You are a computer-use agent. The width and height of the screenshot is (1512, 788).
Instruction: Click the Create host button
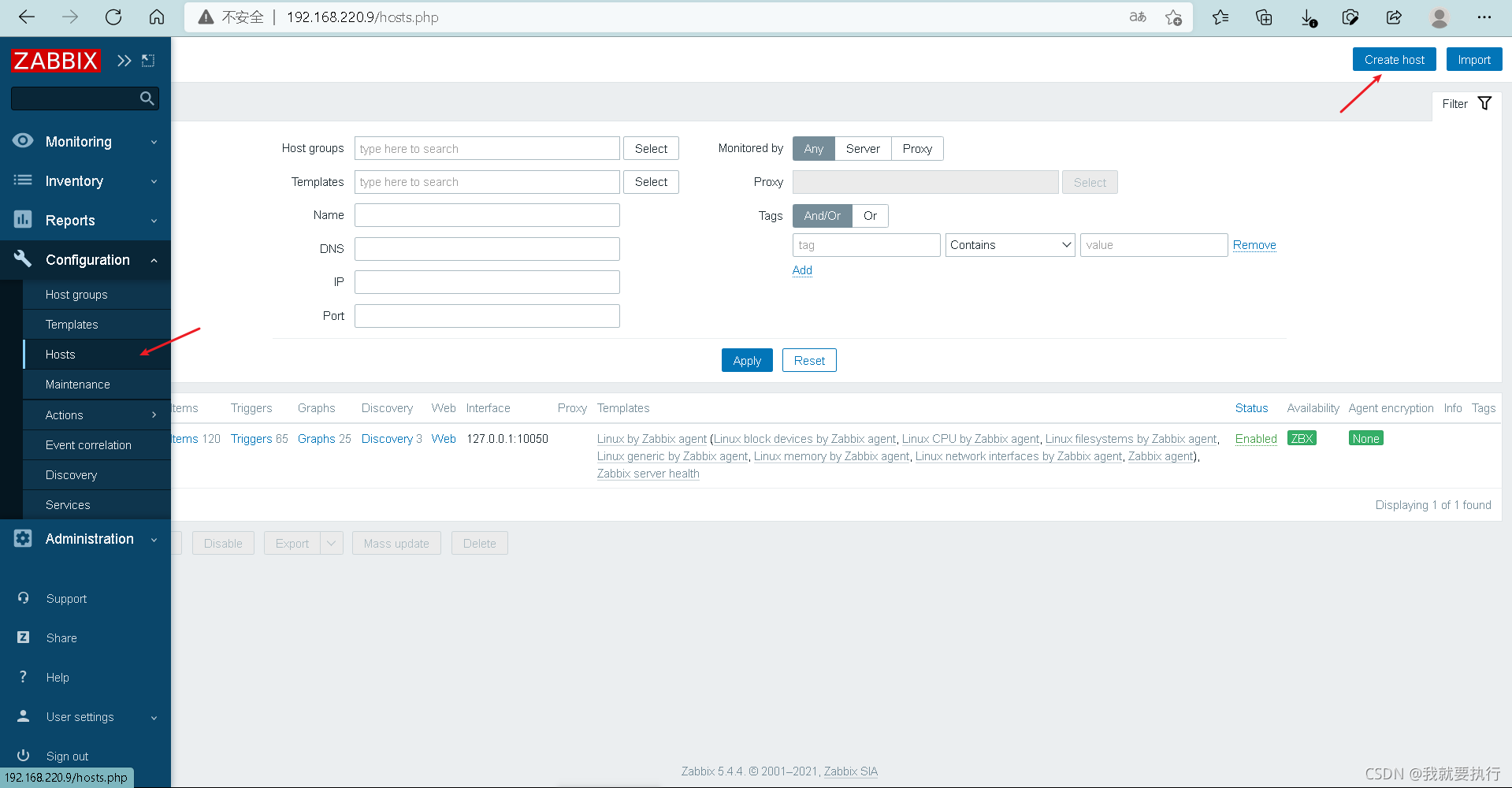click(1395, 60)
